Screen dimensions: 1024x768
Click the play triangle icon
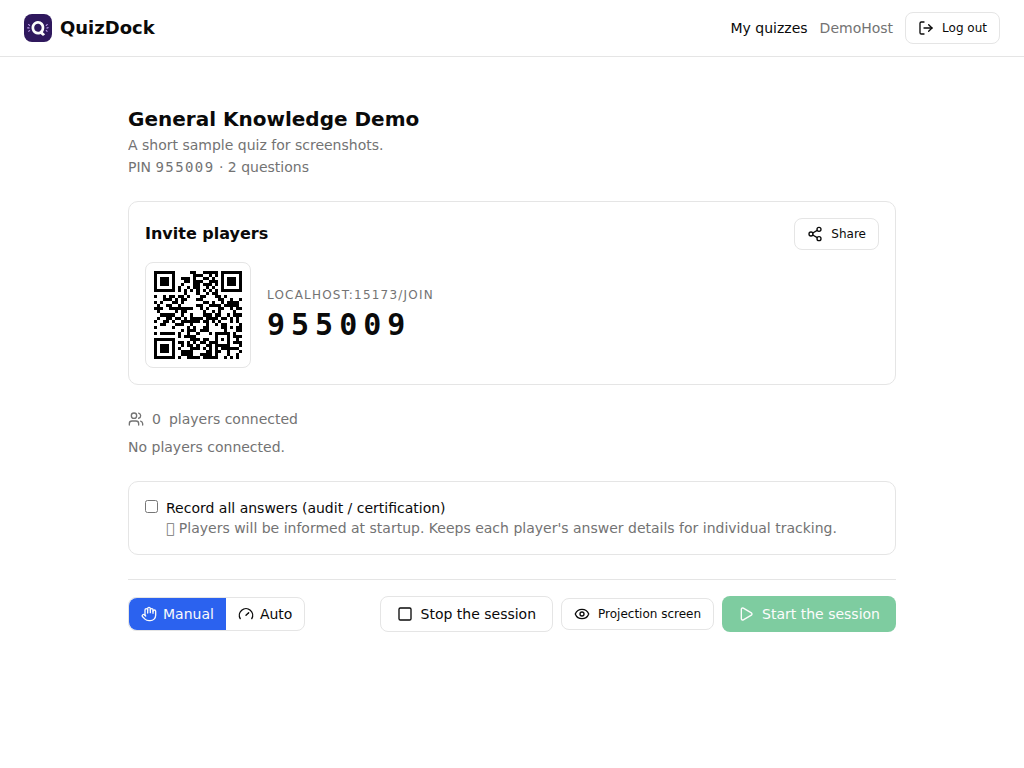(x=746, y=614)
